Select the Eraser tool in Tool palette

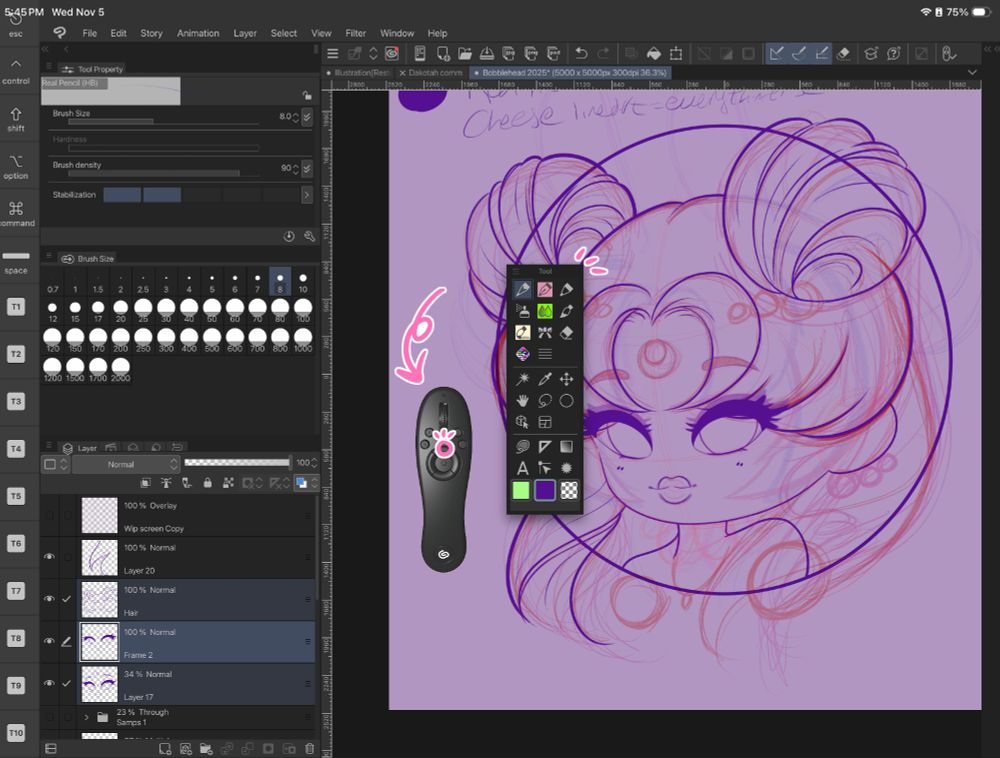[x=566, y=333]
